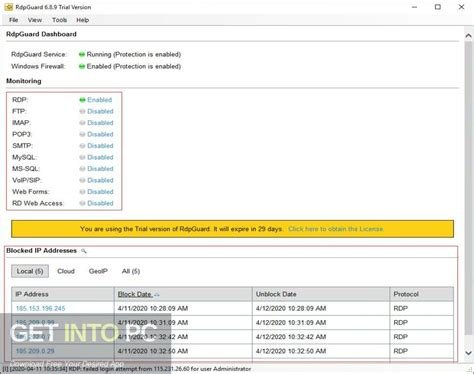Select unblock date 4/12/2020 10:31:09 AM cell
This screenshot has width=474, height=374.
coord(321,323)
